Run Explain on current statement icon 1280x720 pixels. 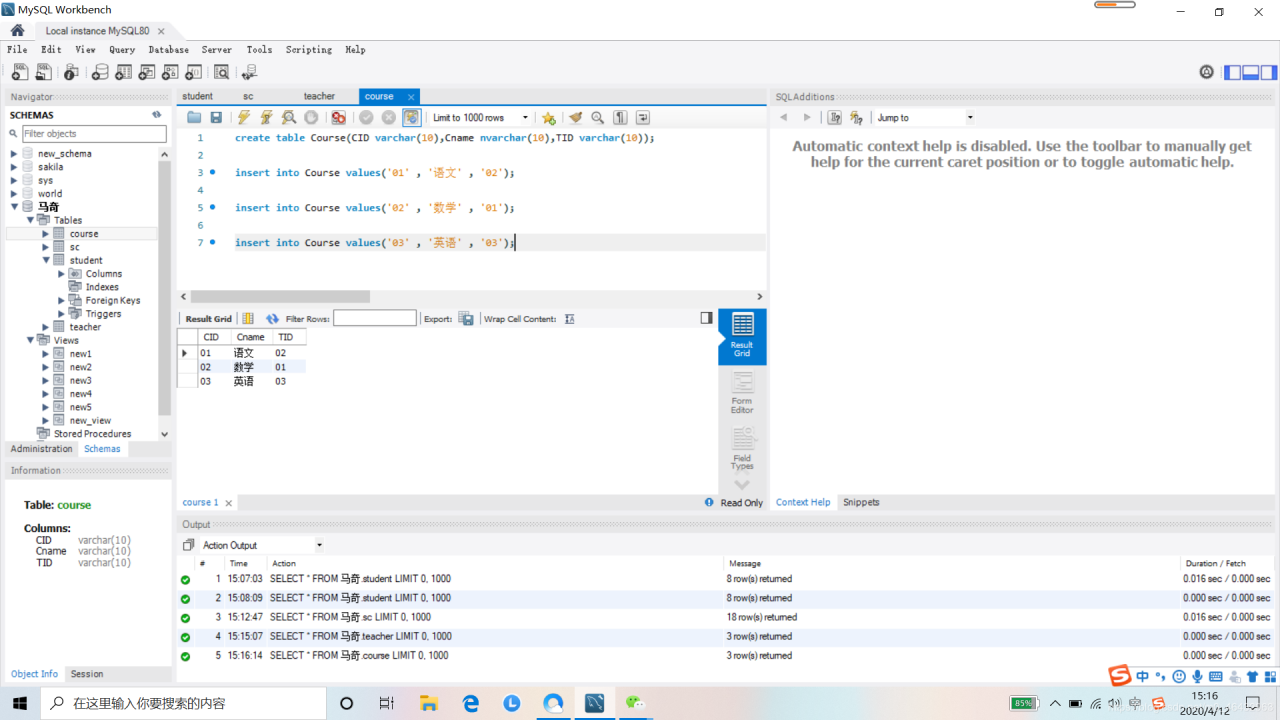tap(289, 118)
